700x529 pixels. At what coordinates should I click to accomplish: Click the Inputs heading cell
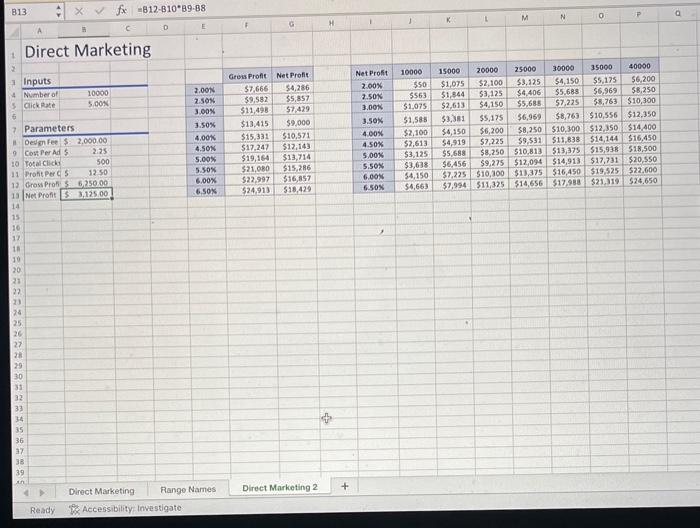[38, 81]
